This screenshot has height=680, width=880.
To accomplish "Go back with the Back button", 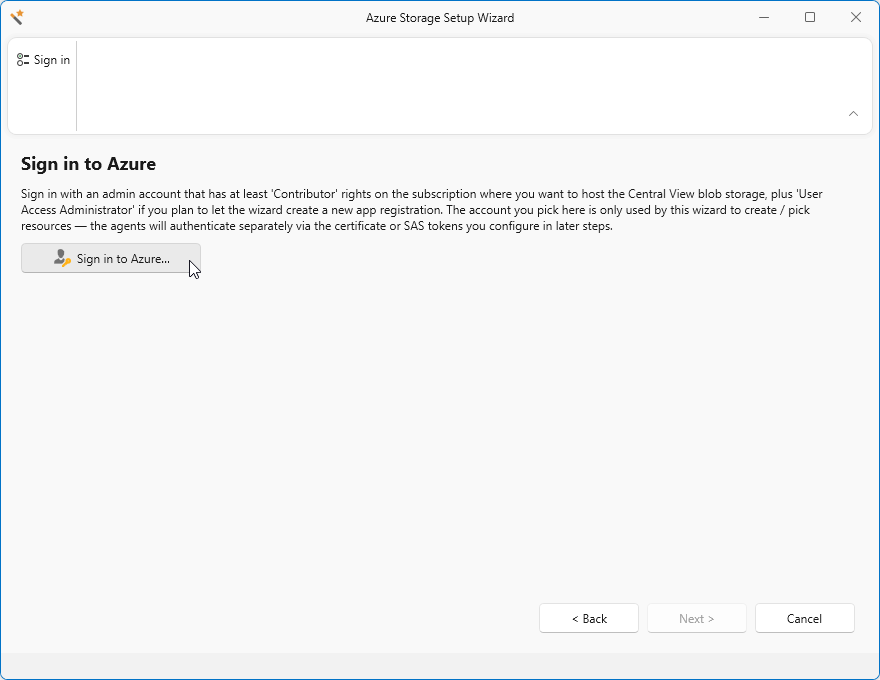I will pyautogui.click(x=589, y=618).
